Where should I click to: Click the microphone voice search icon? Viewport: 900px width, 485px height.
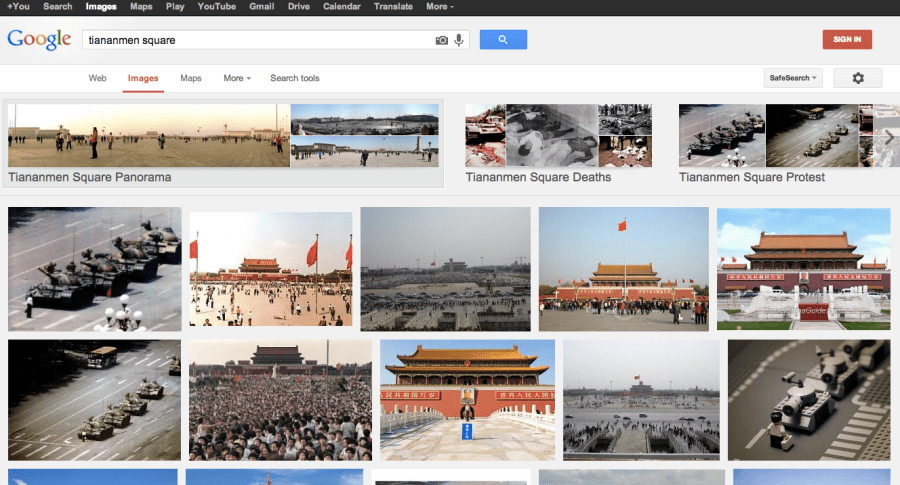[459, 40]
